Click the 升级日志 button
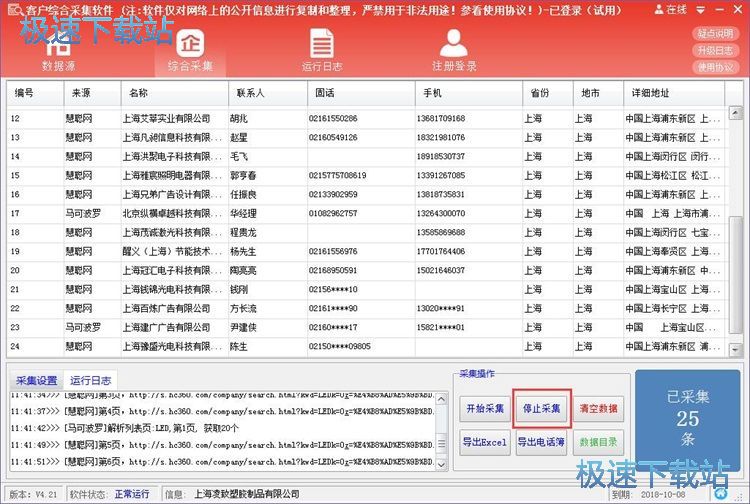 tap(715, 51)
